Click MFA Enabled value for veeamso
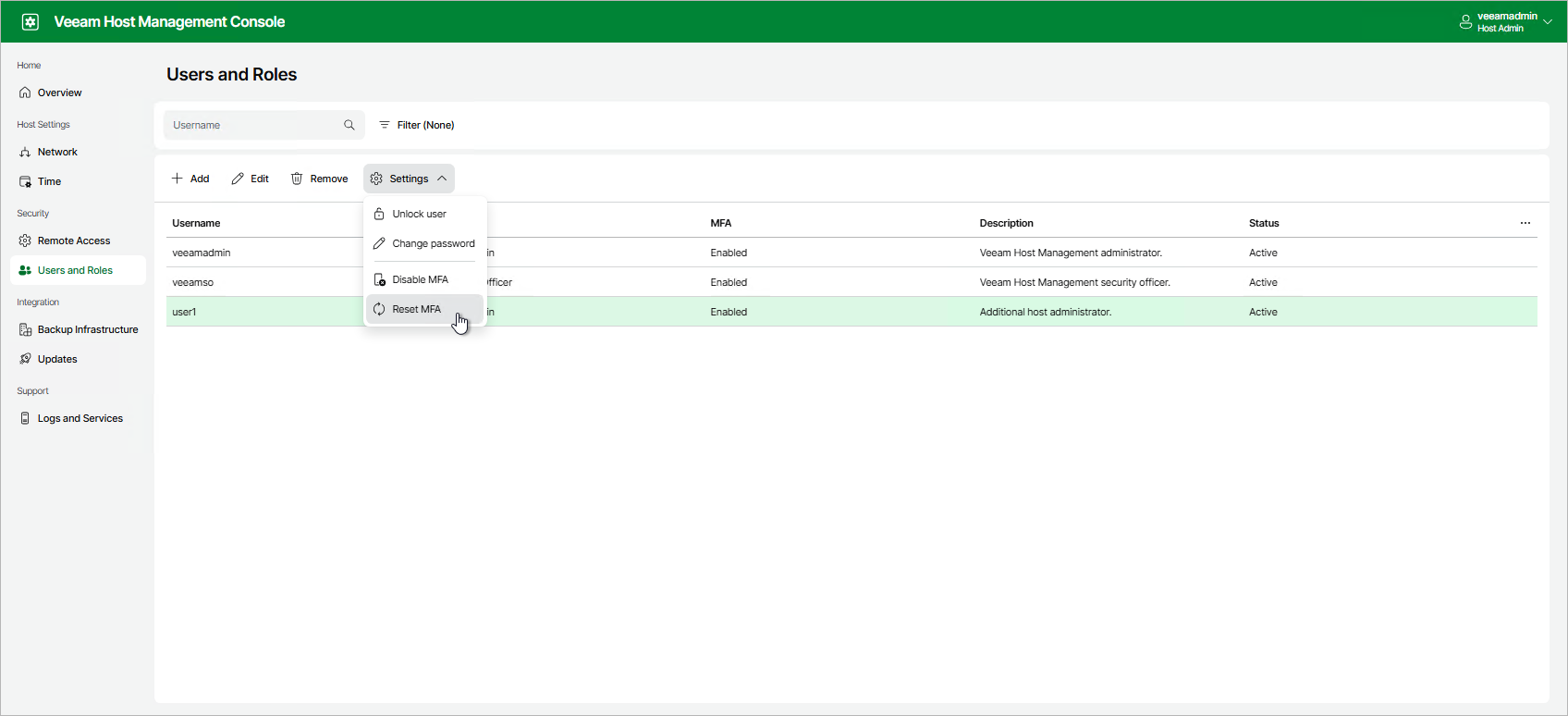 click(729, 282)
